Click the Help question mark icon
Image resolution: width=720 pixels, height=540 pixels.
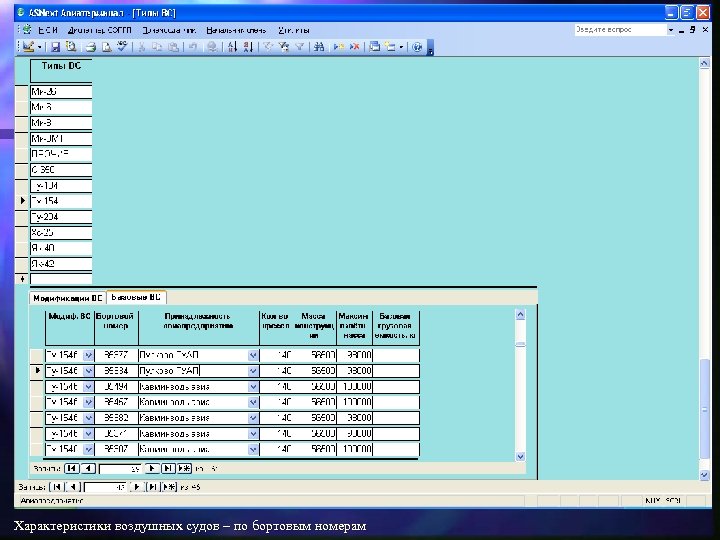[x=417, y=47]
